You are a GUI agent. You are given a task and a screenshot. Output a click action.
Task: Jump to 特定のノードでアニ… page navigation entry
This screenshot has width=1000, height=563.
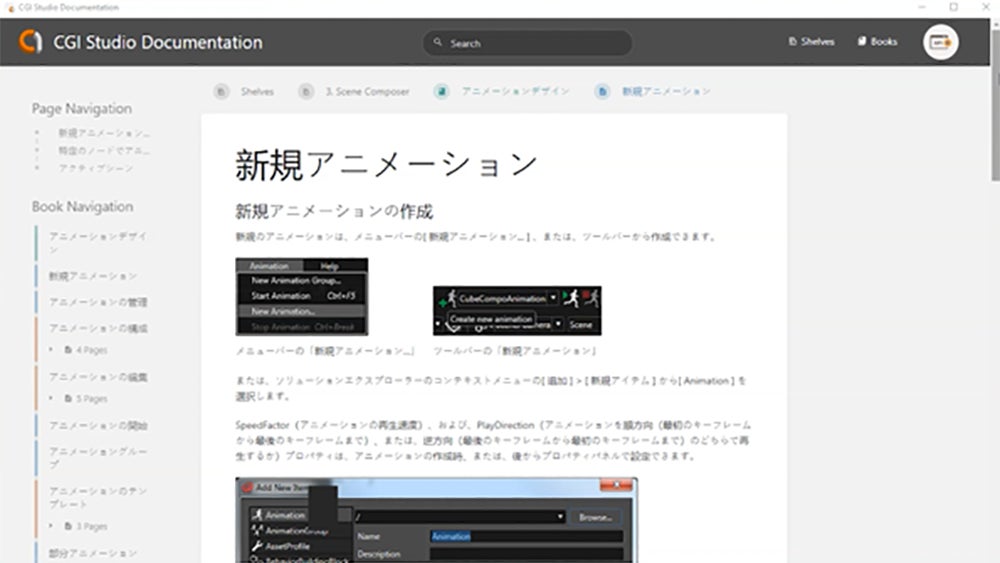[x=105, y=151]
